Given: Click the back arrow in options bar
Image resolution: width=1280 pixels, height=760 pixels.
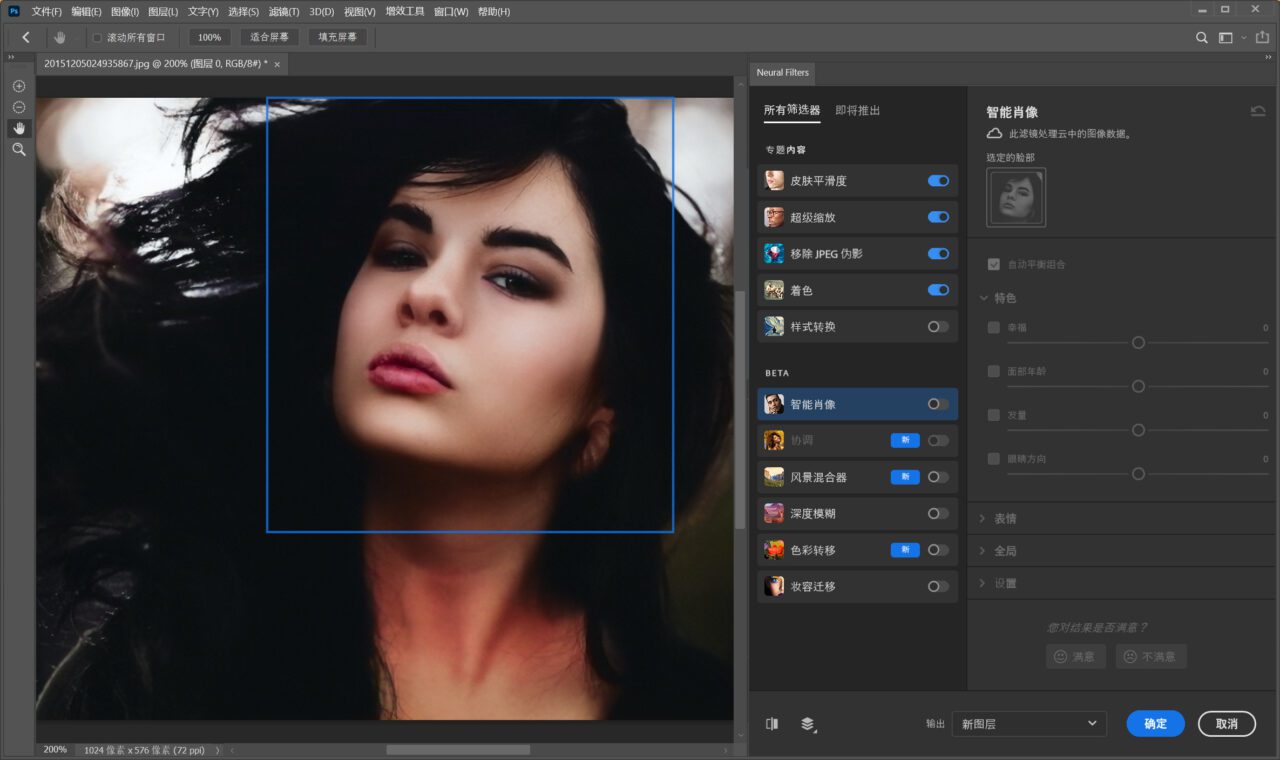Looking at the screenshot, I should pyautogui.click(x=26, y=37).
